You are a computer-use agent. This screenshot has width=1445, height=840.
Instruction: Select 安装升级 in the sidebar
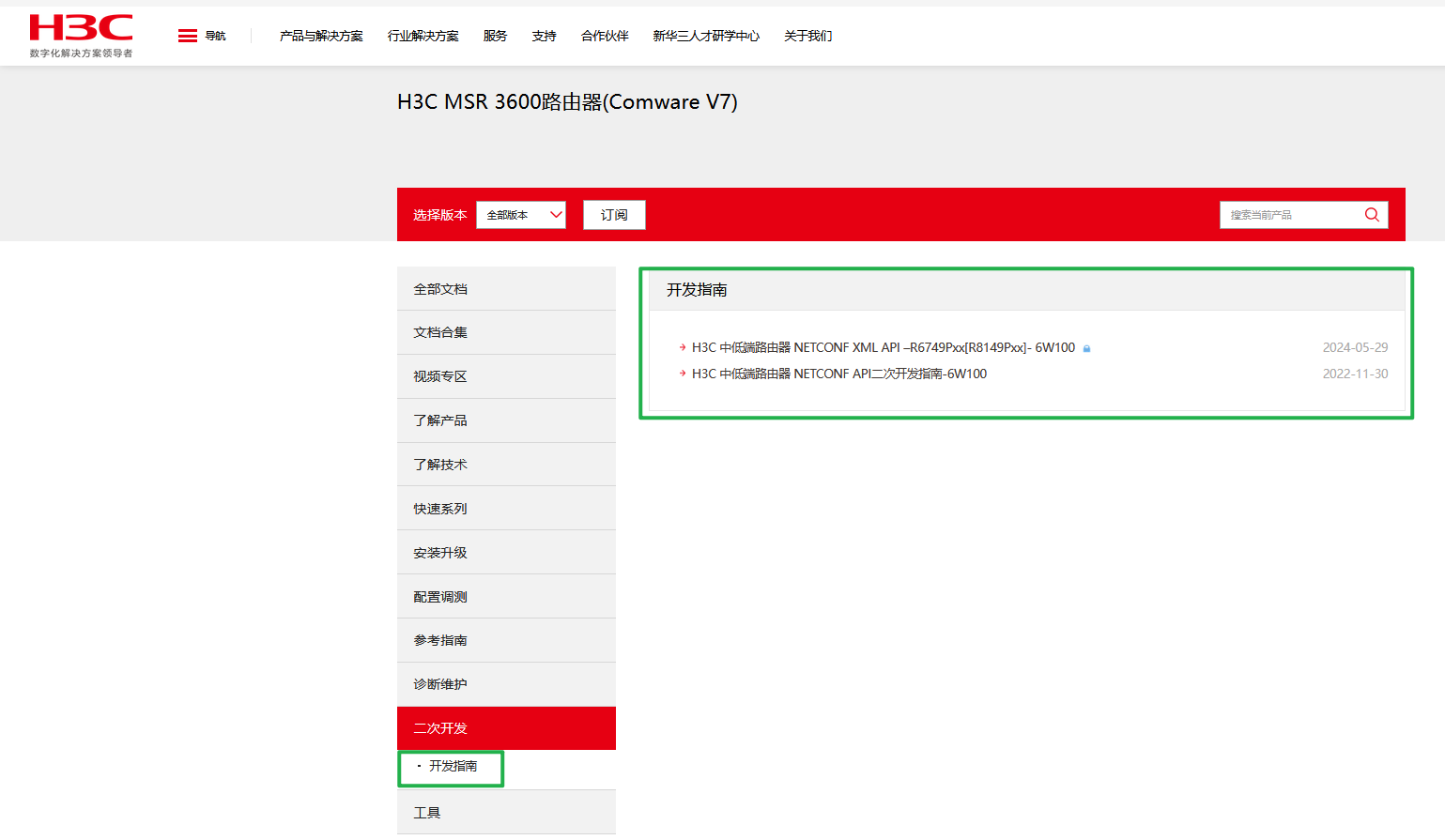click(506, 553)
